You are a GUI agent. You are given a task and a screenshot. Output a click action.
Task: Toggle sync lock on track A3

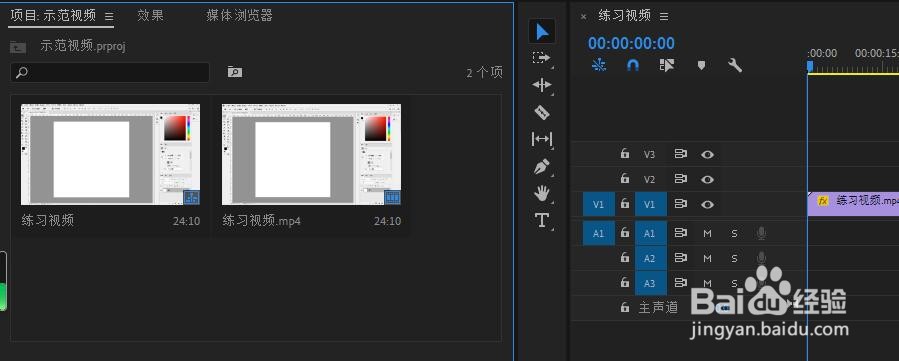click(681, 282)
